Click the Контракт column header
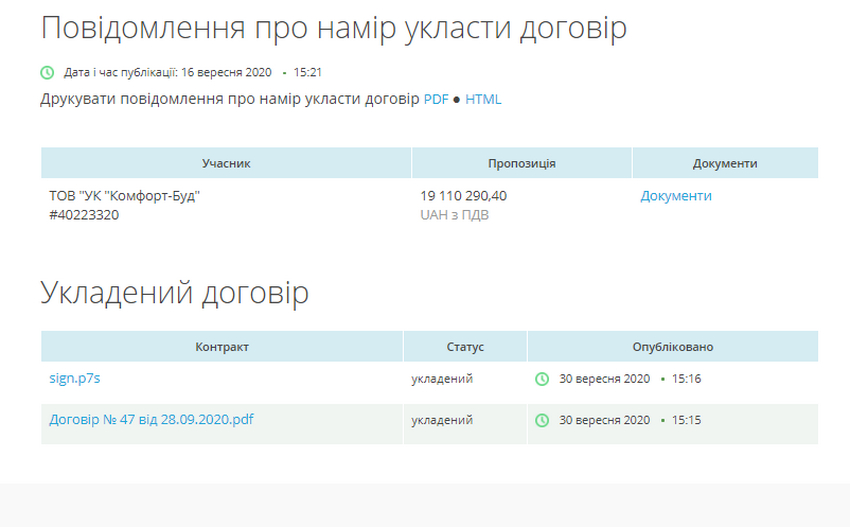850x527 pixels. coord(222,346)
